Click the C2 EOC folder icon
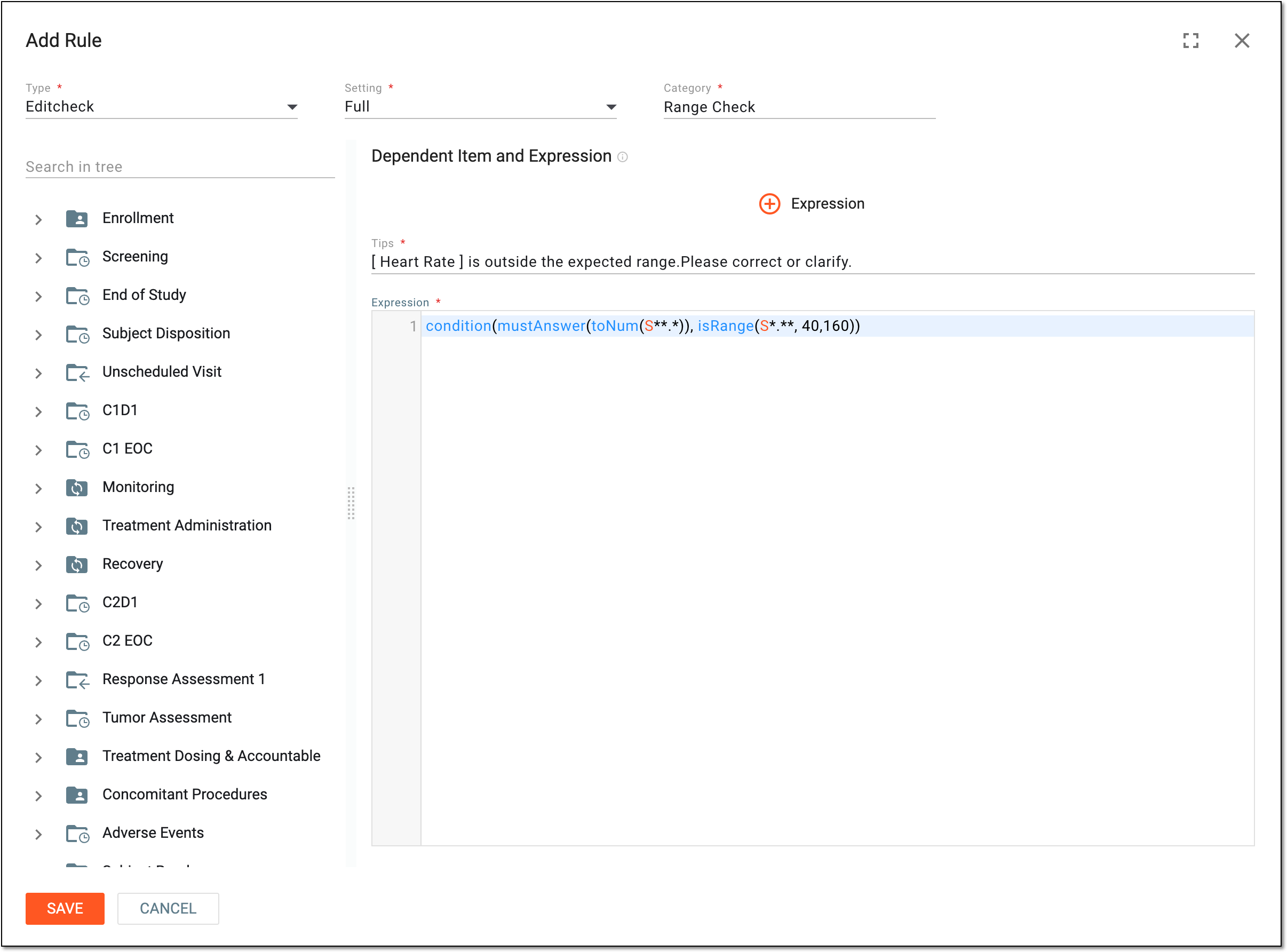Image resolution: width=1287 pixels, height=952 pixels. (77, 641)
